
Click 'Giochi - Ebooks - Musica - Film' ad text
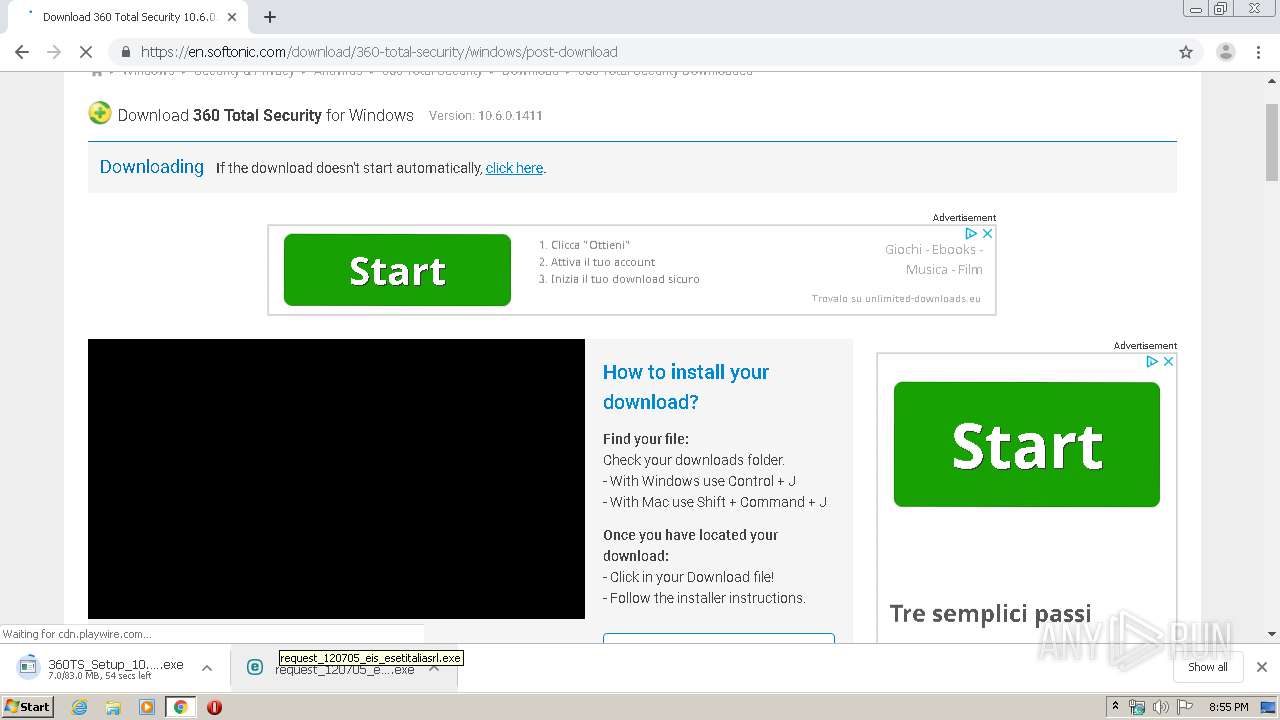pos(934,260)
